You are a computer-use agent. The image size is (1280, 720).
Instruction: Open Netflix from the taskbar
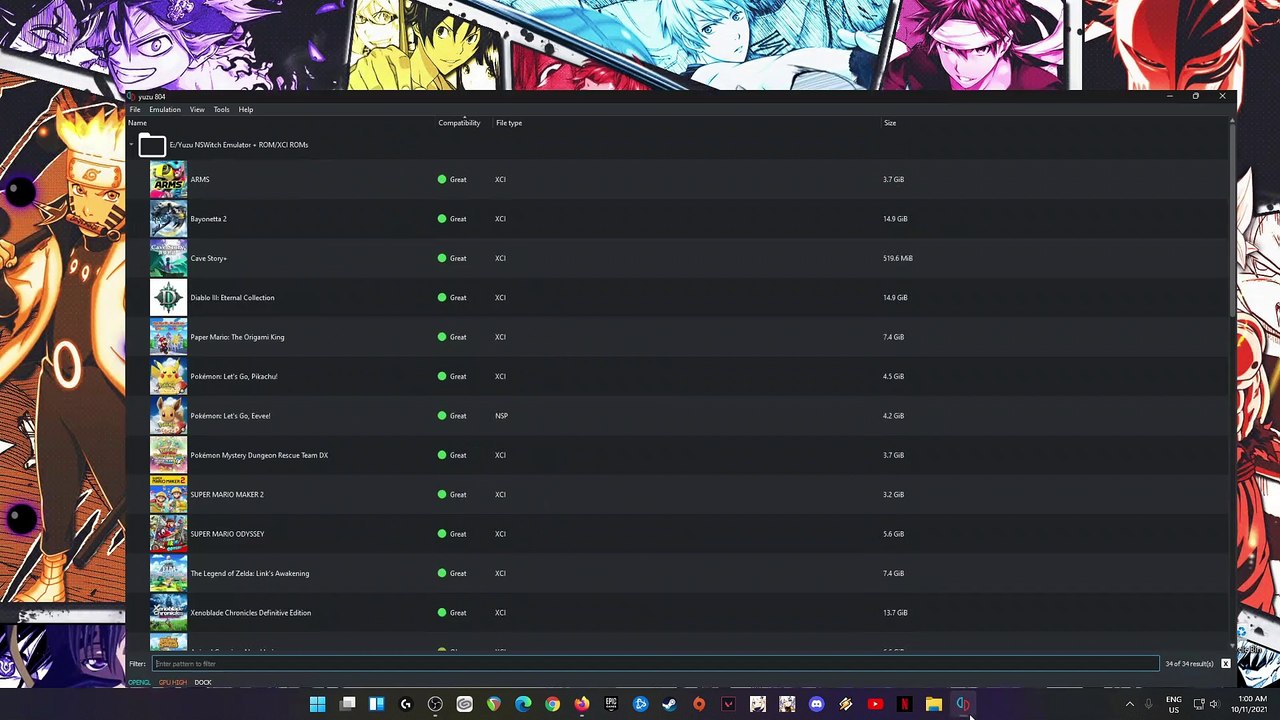(x=904, y=704)
